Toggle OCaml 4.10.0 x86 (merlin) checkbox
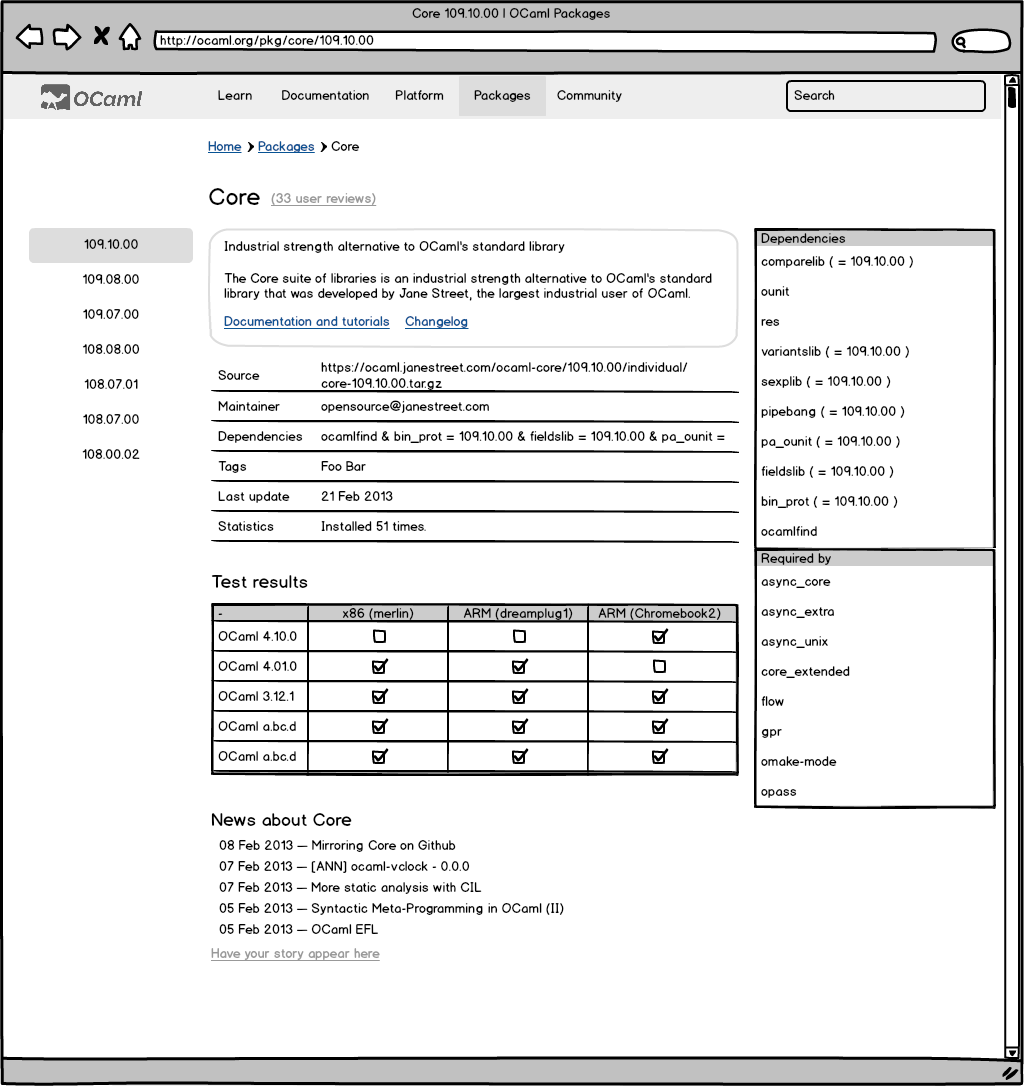Viewport: 1024px width, 1086px height. point(379,636)
